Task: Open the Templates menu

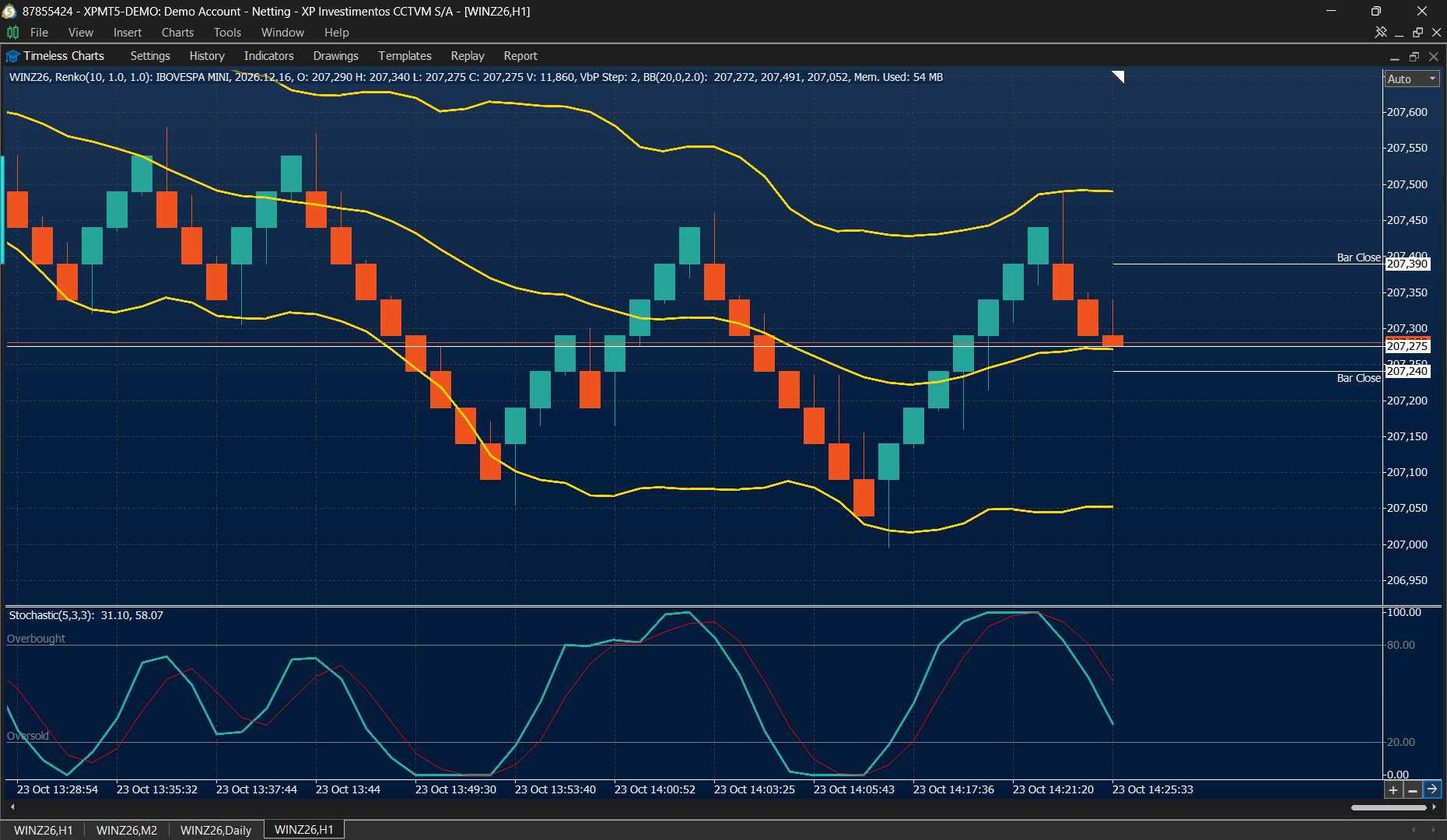Action: pos(405,56)
